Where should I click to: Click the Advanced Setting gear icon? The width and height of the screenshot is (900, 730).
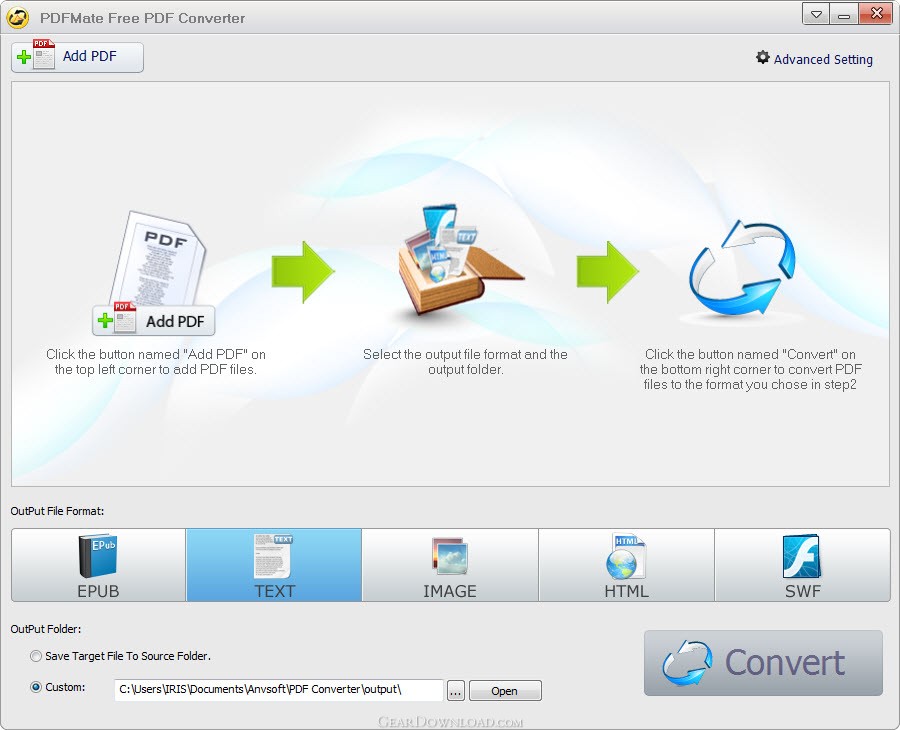pos(761,59)
